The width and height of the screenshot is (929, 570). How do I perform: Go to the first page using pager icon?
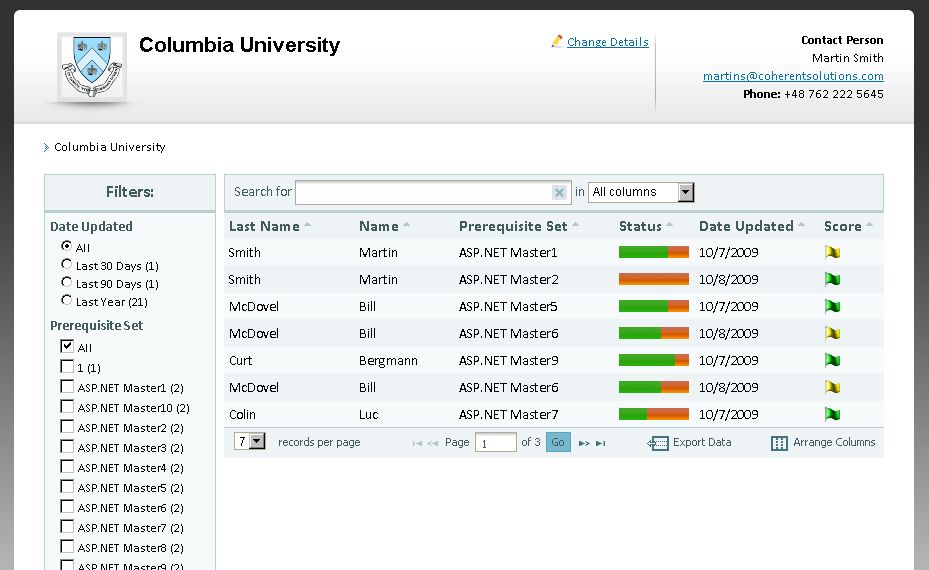[x=417, y=443]
